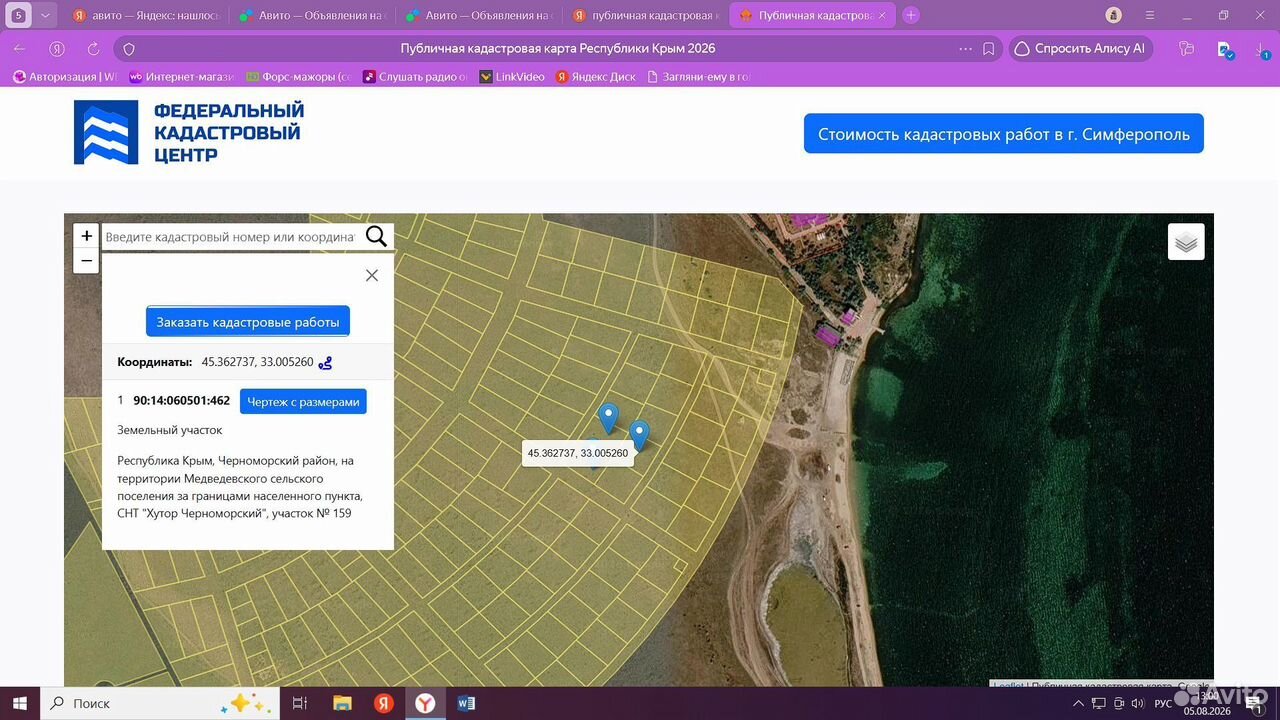Open Yandex app with red Я icon on taskbar
The width and height of the screenshot is (1280, 720).
[384, 703]
